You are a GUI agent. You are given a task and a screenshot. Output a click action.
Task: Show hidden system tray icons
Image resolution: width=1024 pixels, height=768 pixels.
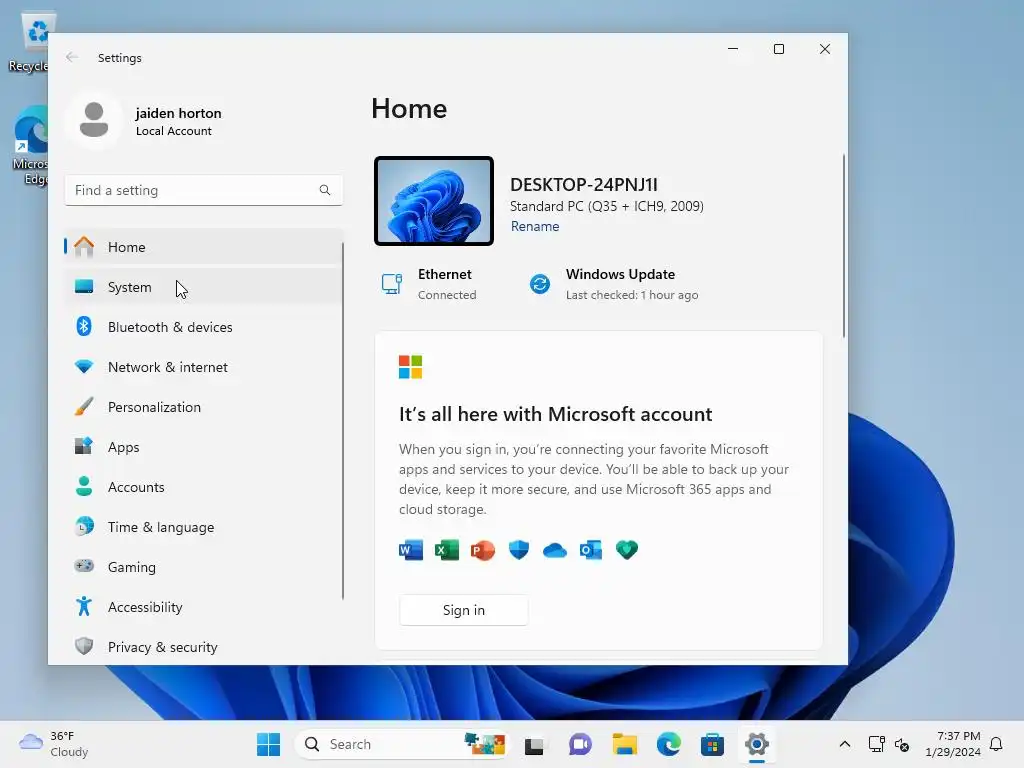(844, 744)
